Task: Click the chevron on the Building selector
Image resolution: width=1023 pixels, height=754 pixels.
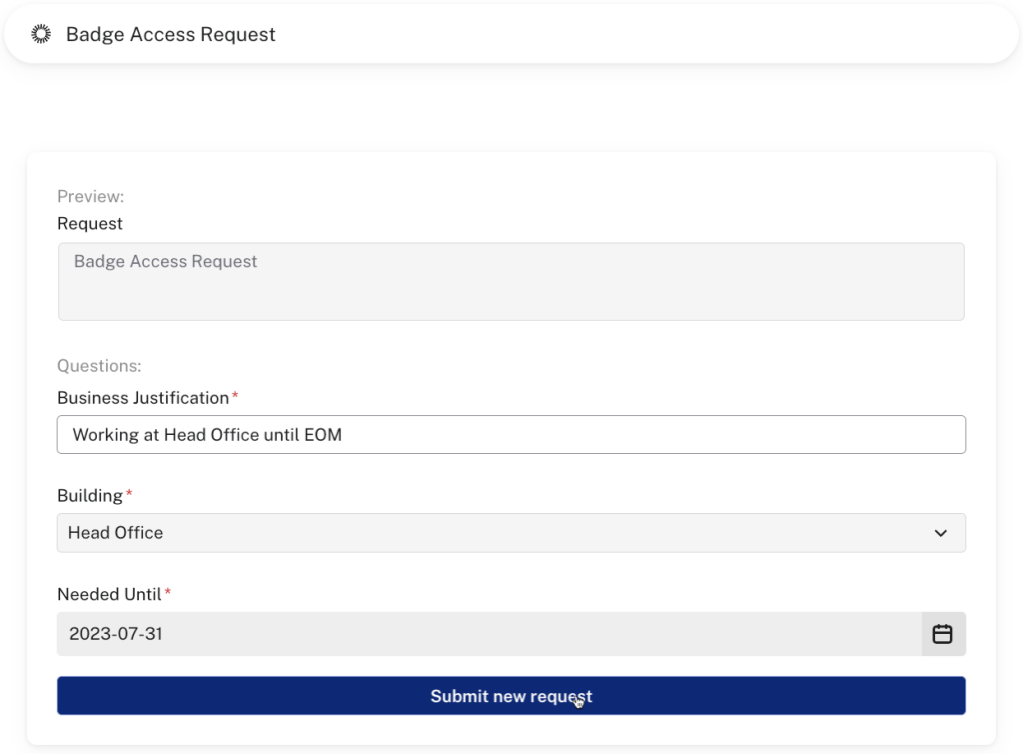Action: pyautogui.click(x=940, y=533)
